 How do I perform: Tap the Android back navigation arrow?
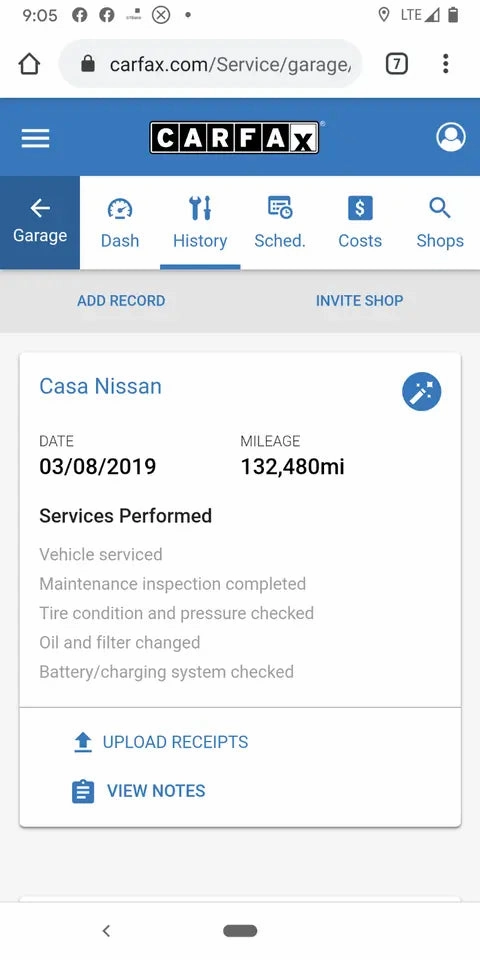click(106, 931)
